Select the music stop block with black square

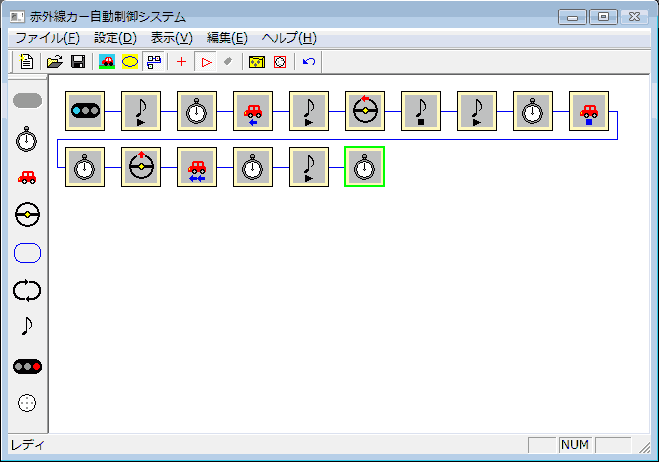pyautogui.click(x=421, y=111)
